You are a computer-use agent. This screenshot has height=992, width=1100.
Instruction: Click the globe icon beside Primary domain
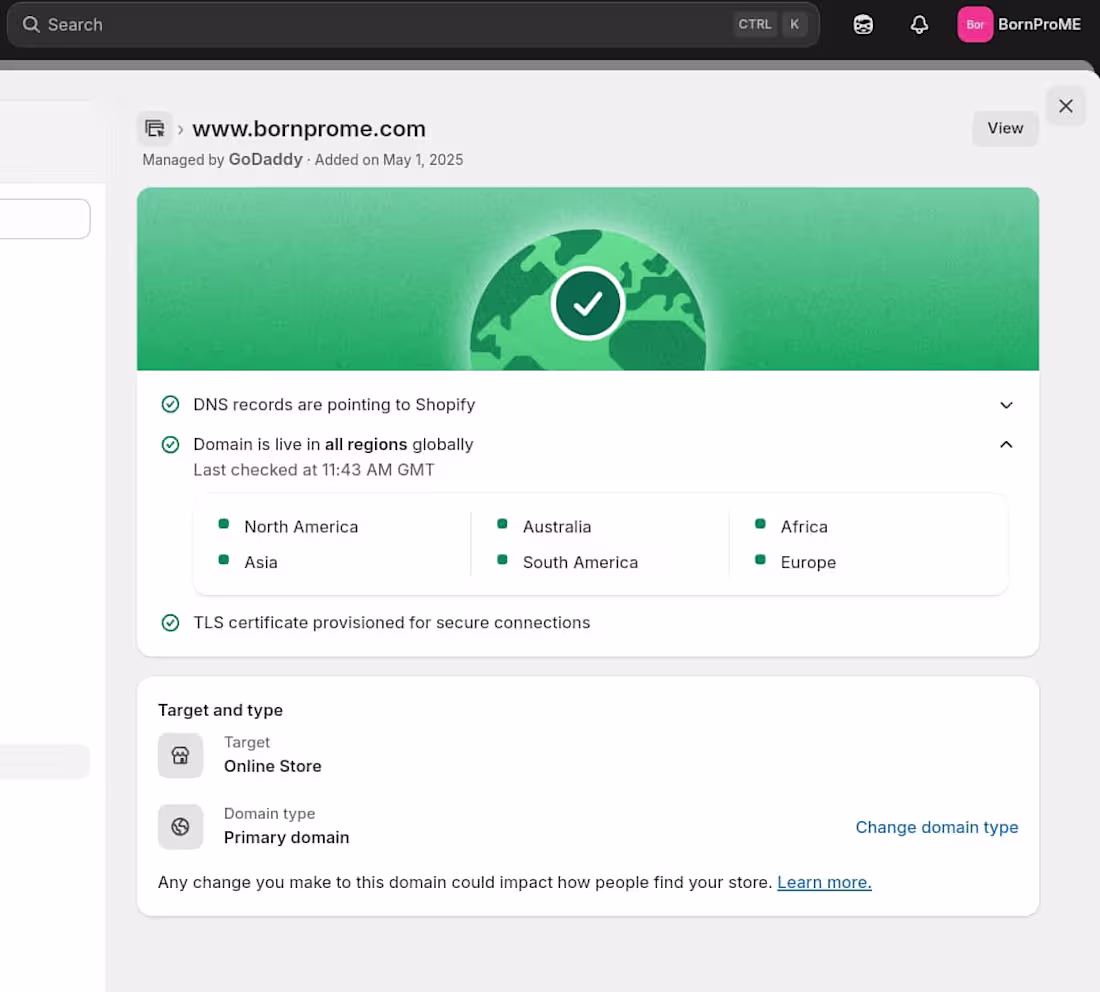click(x=180, y=827)
